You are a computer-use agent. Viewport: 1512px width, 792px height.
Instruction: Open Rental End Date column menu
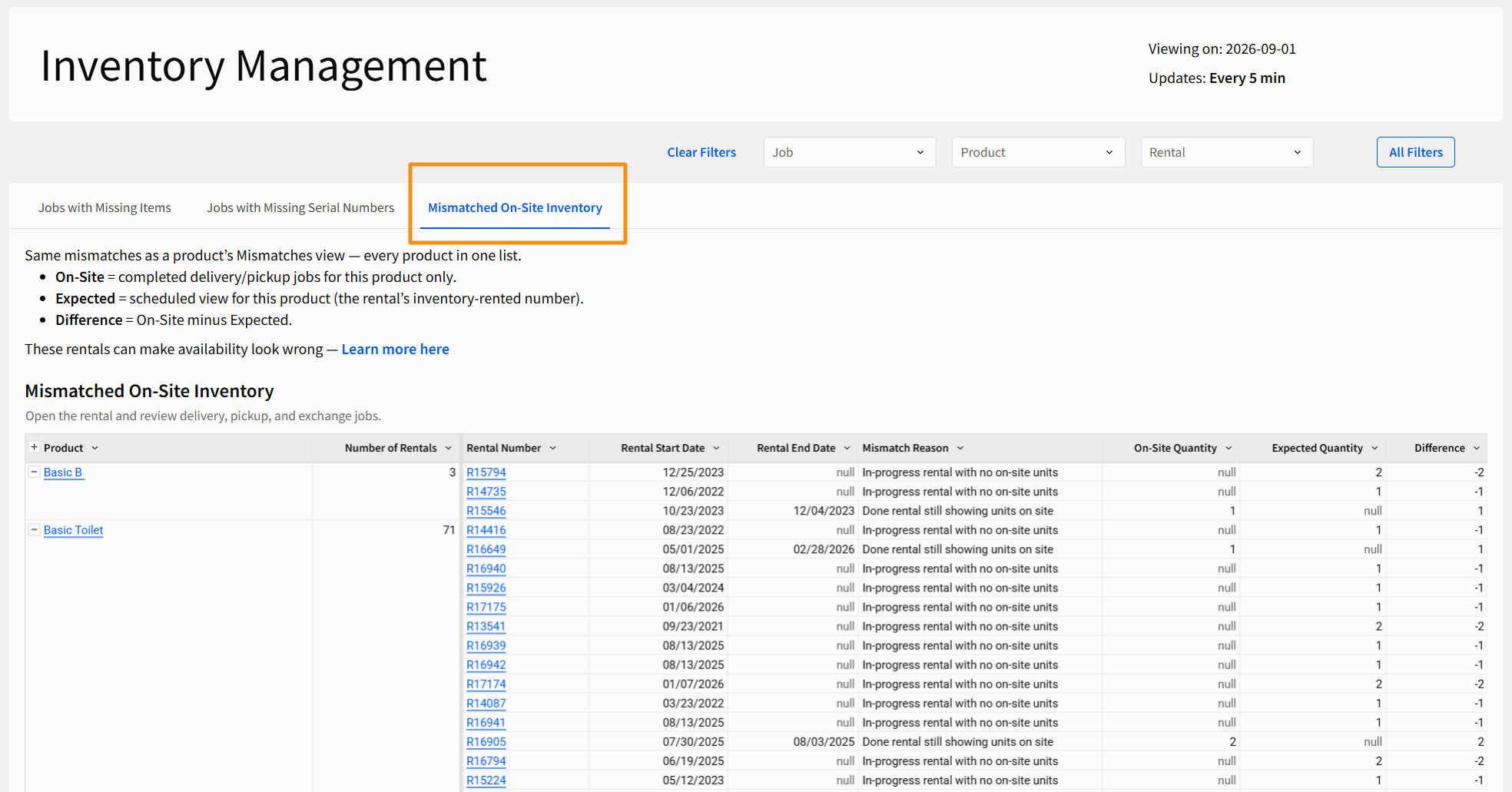click(x=847, y=448)
